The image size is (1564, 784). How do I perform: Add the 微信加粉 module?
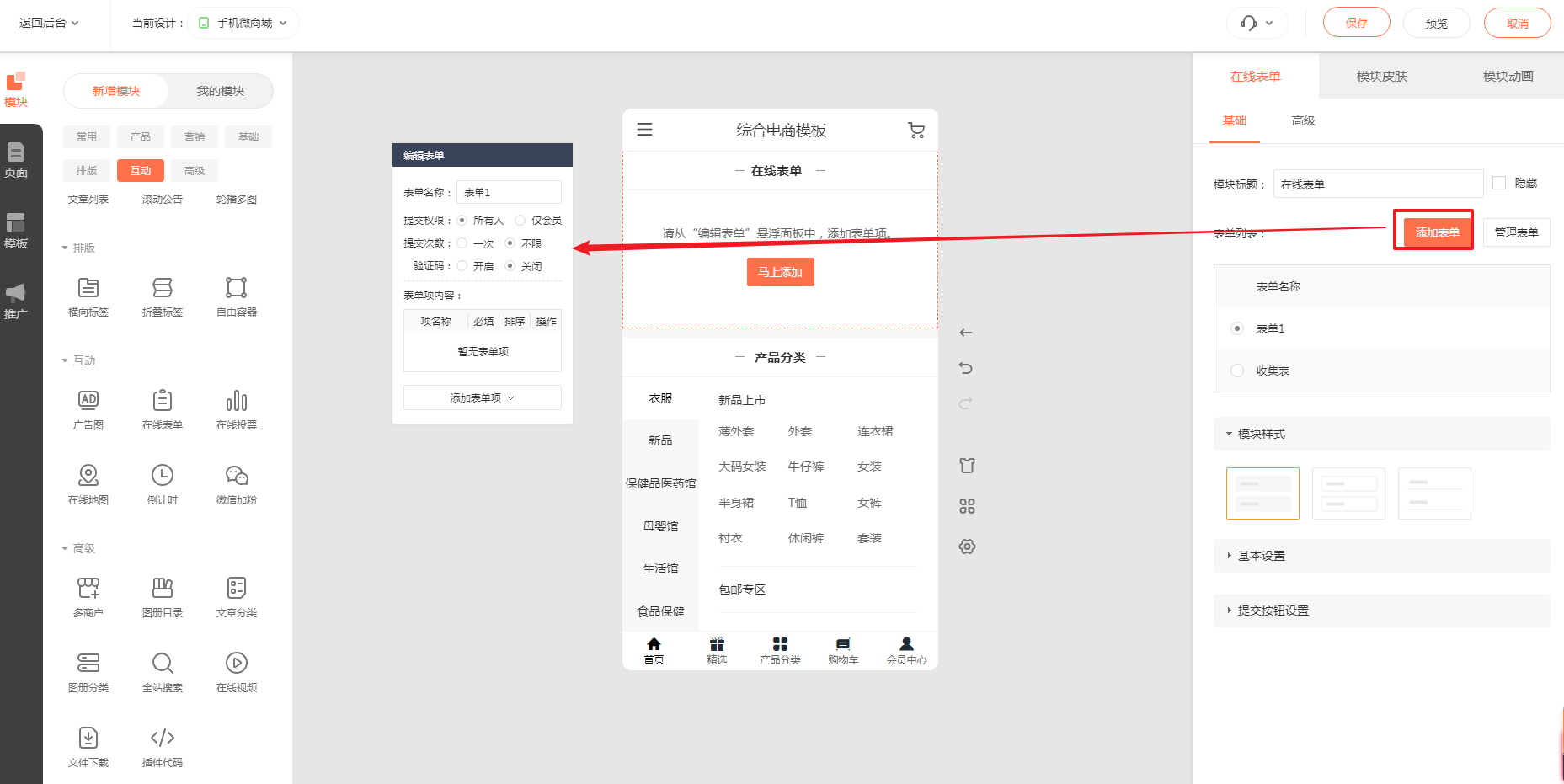tap(237, 484)
